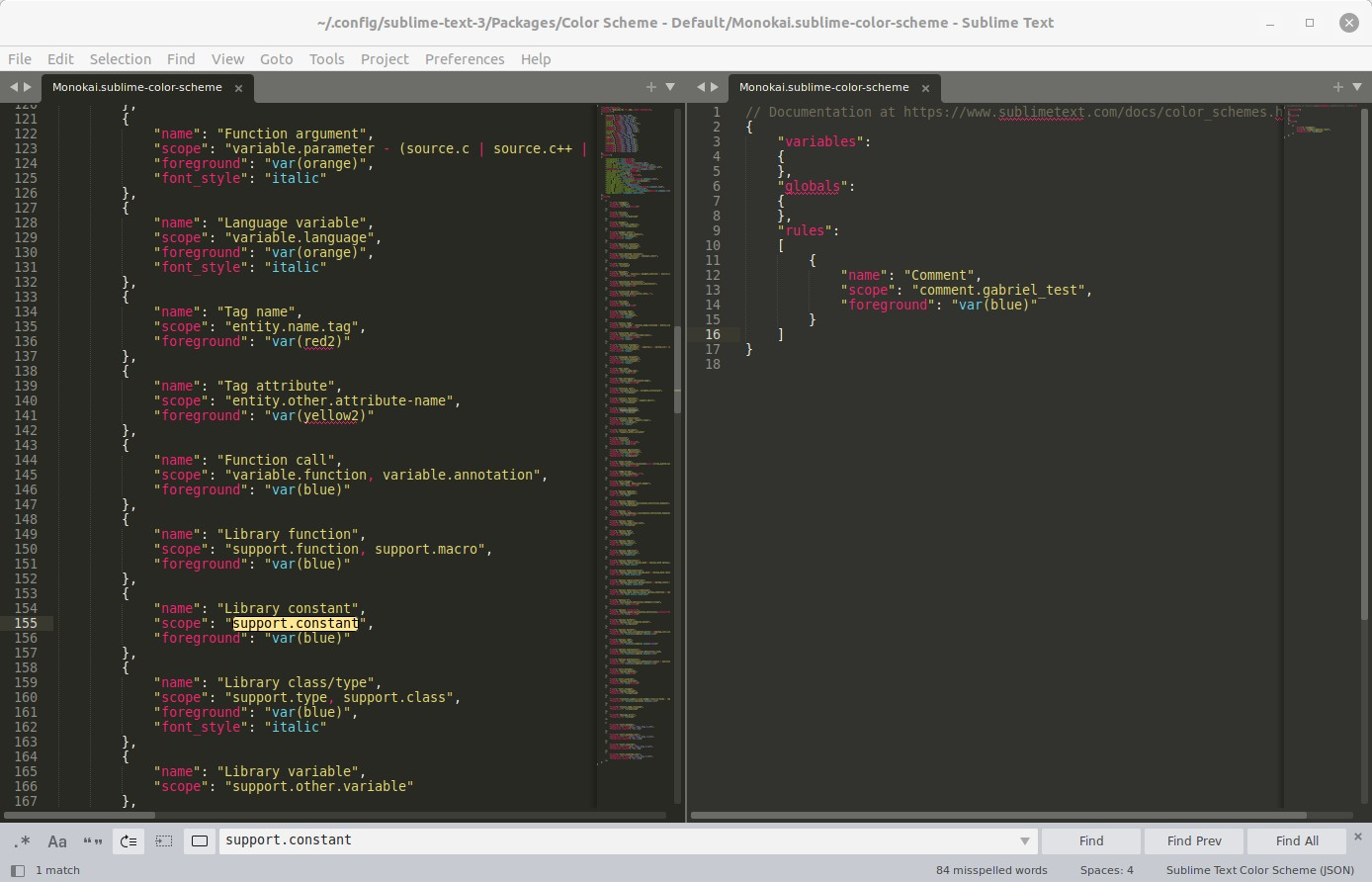Toggle whole word matching
This screenshot has width=1372, height=882.
coord(93,841)
